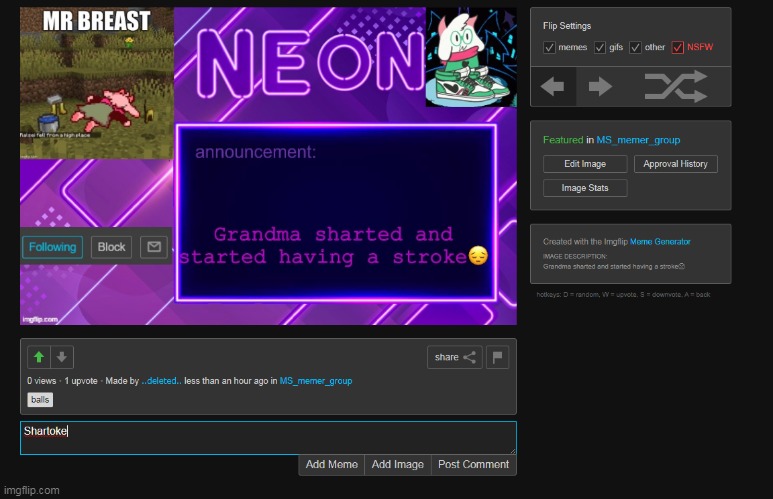Open Edit Image

[x=585, y=164]
